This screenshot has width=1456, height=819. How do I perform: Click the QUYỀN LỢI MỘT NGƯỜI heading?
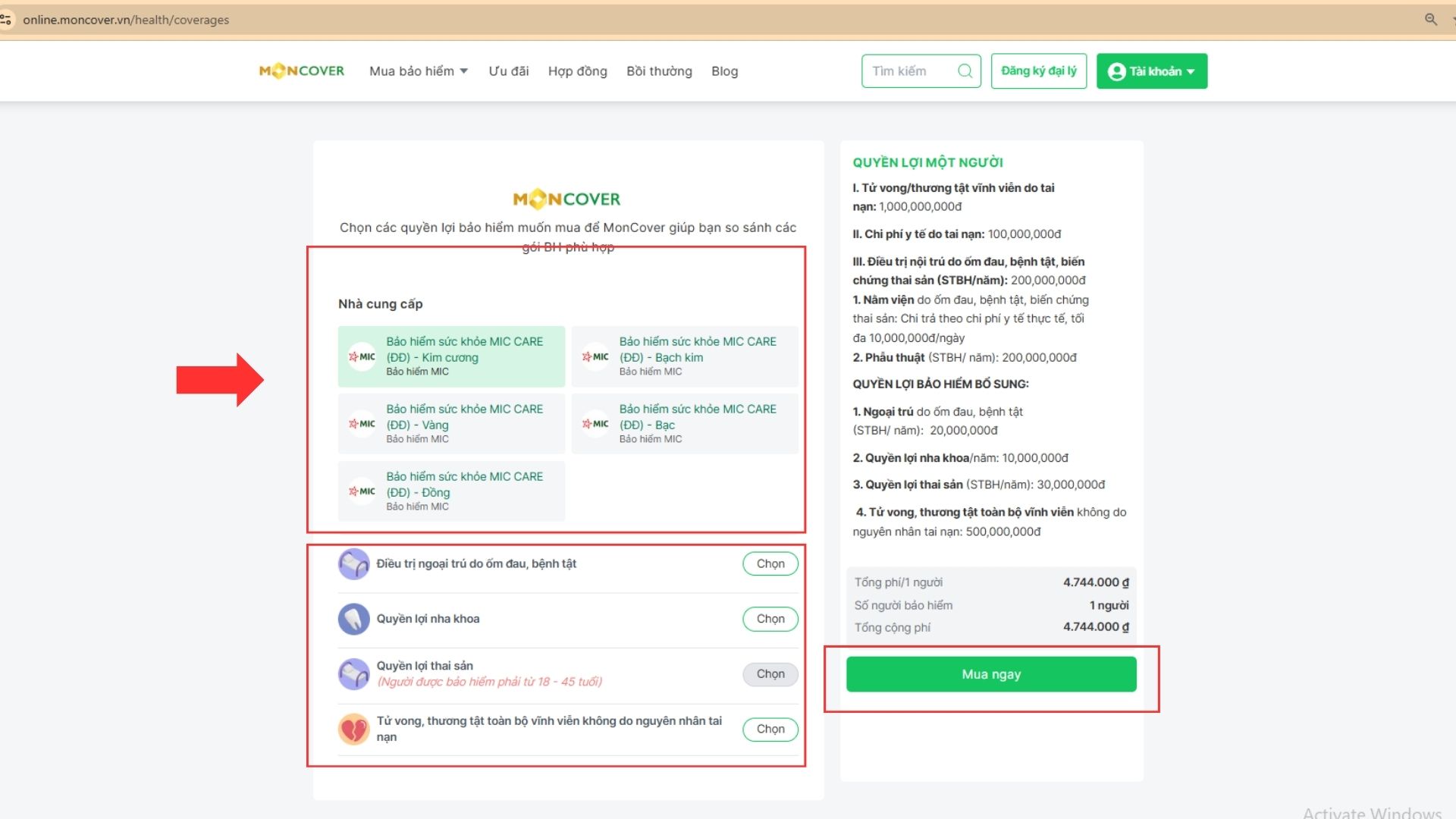click(927, 162)
